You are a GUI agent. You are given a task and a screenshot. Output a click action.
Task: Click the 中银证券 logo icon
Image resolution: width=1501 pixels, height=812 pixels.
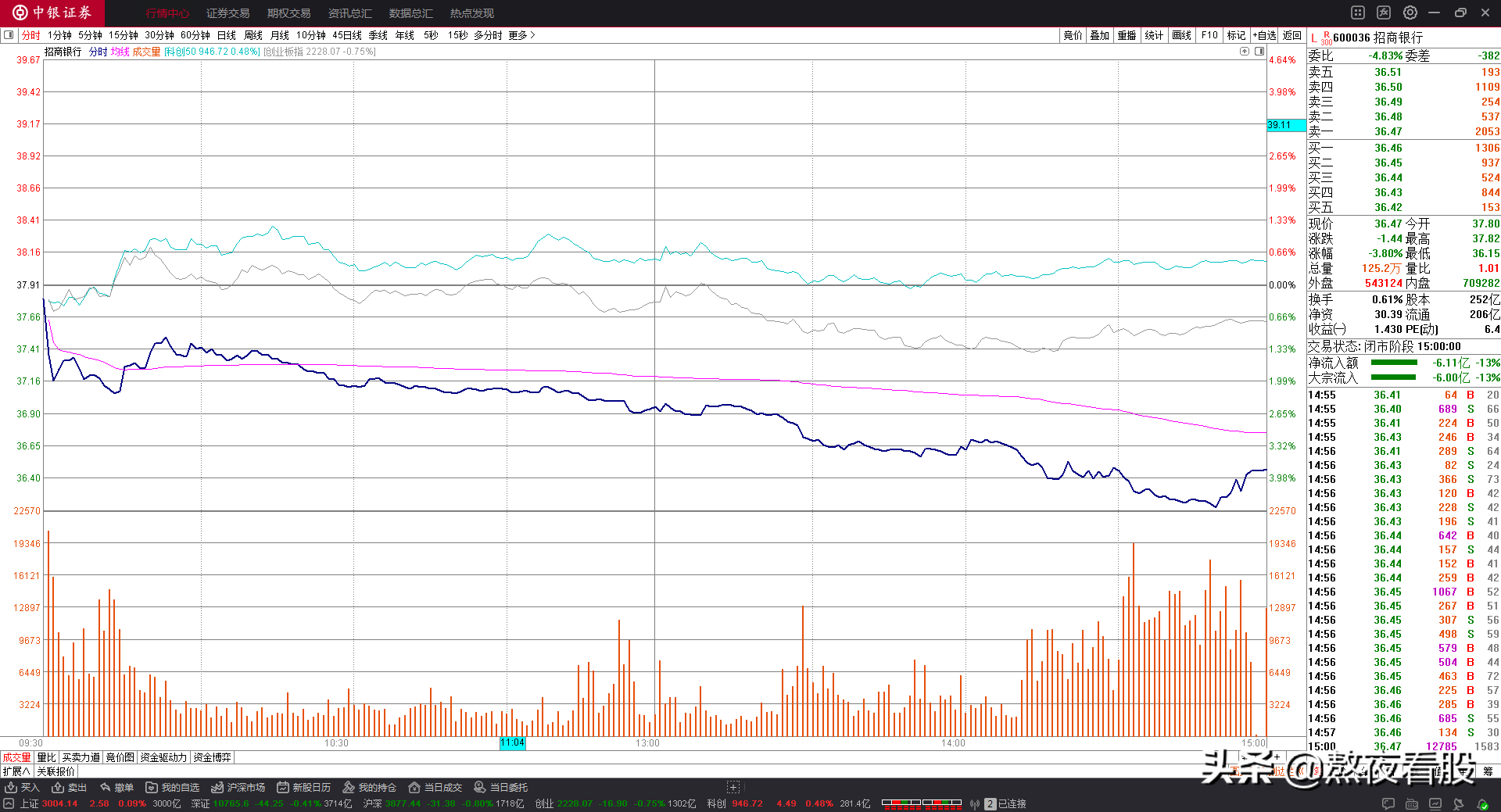pyautogui.click(x=20, y=13)
